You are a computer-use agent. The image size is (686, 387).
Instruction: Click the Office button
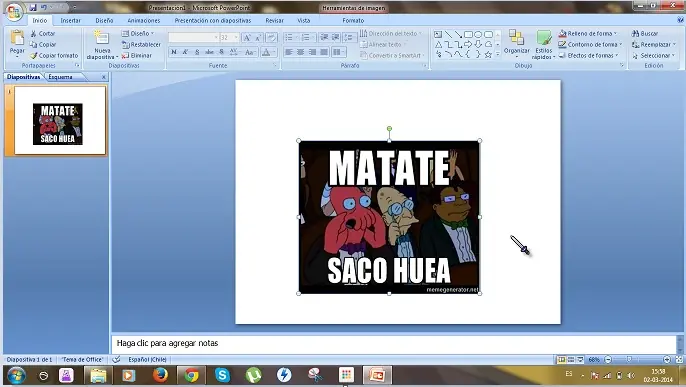pos(14,12)
